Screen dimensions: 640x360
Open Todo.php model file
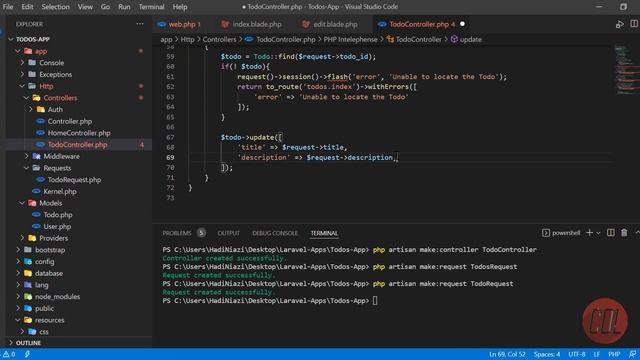58,215
